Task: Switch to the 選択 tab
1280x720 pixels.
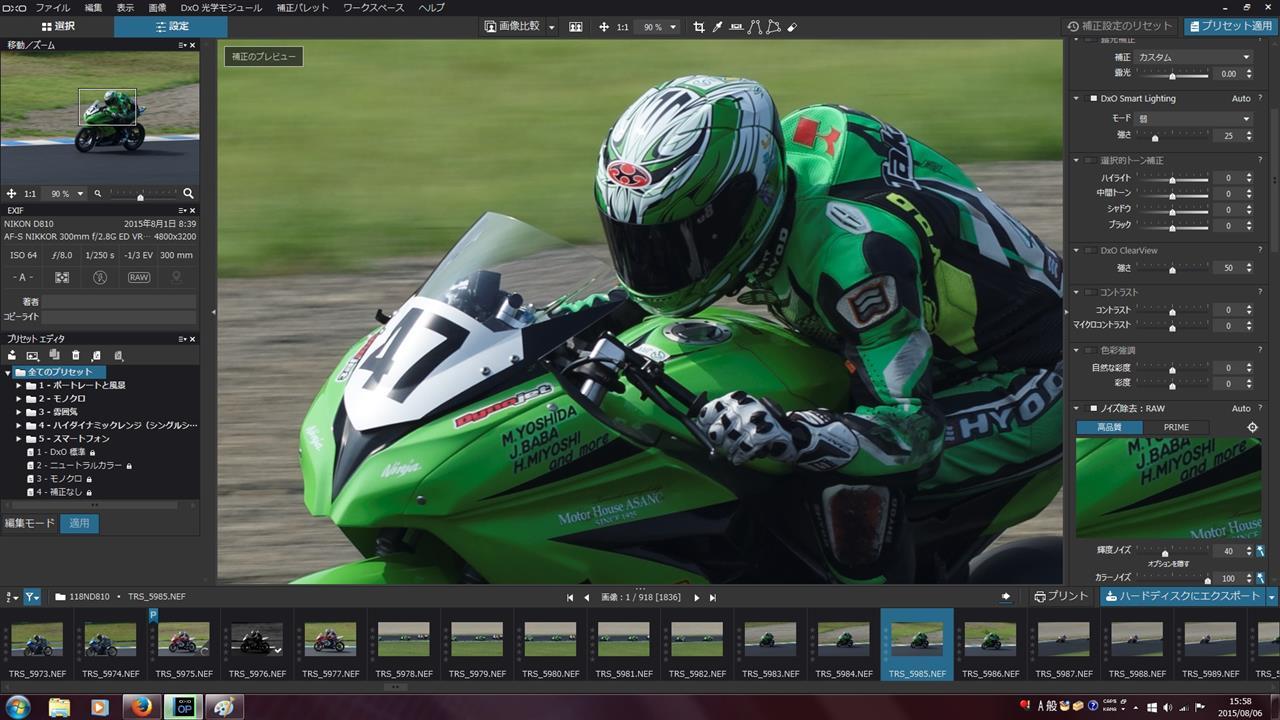Action: 58,26
